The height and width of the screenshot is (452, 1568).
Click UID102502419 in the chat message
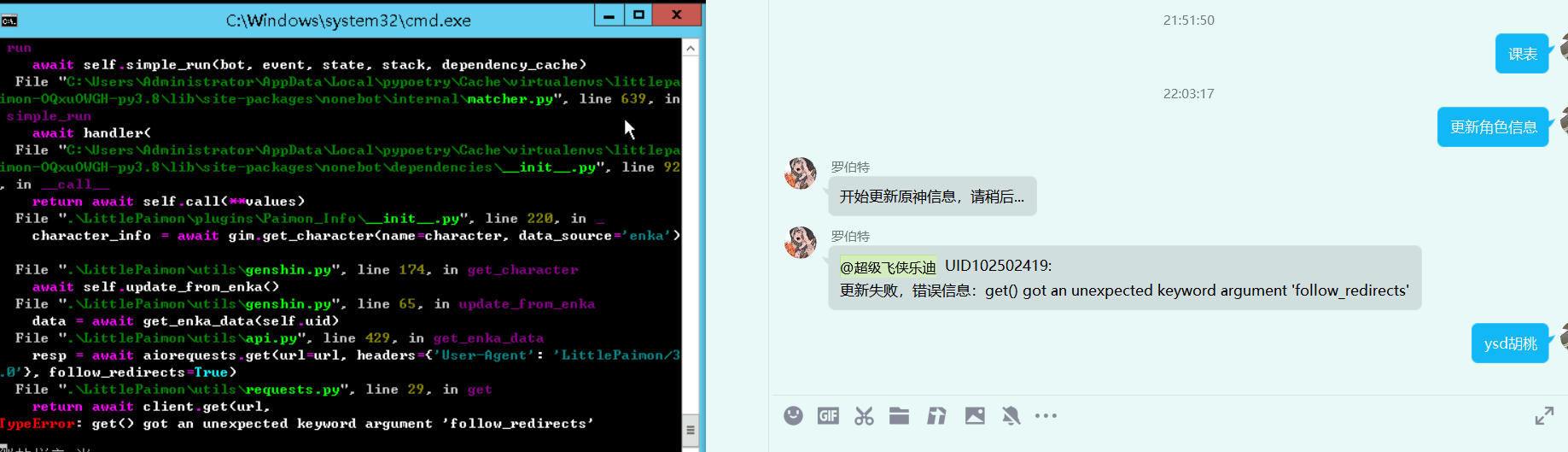pyautogui.click(x=998, y=266)
